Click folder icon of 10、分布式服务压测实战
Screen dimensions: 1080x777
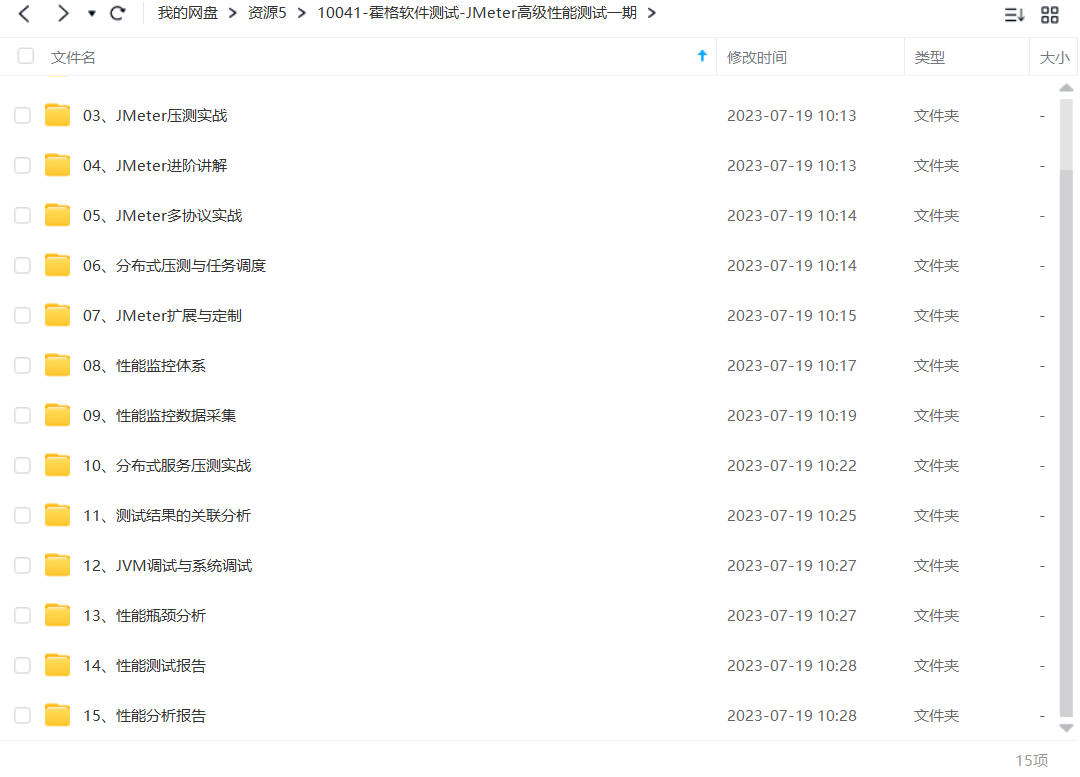point(58,466)
